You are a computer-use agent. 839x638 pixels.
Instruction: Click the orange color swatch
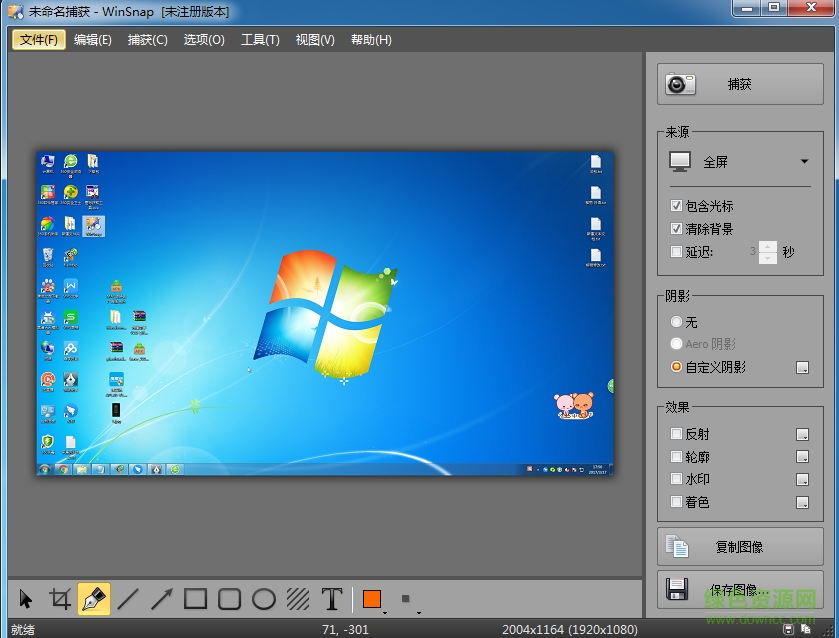pos(372,599)
